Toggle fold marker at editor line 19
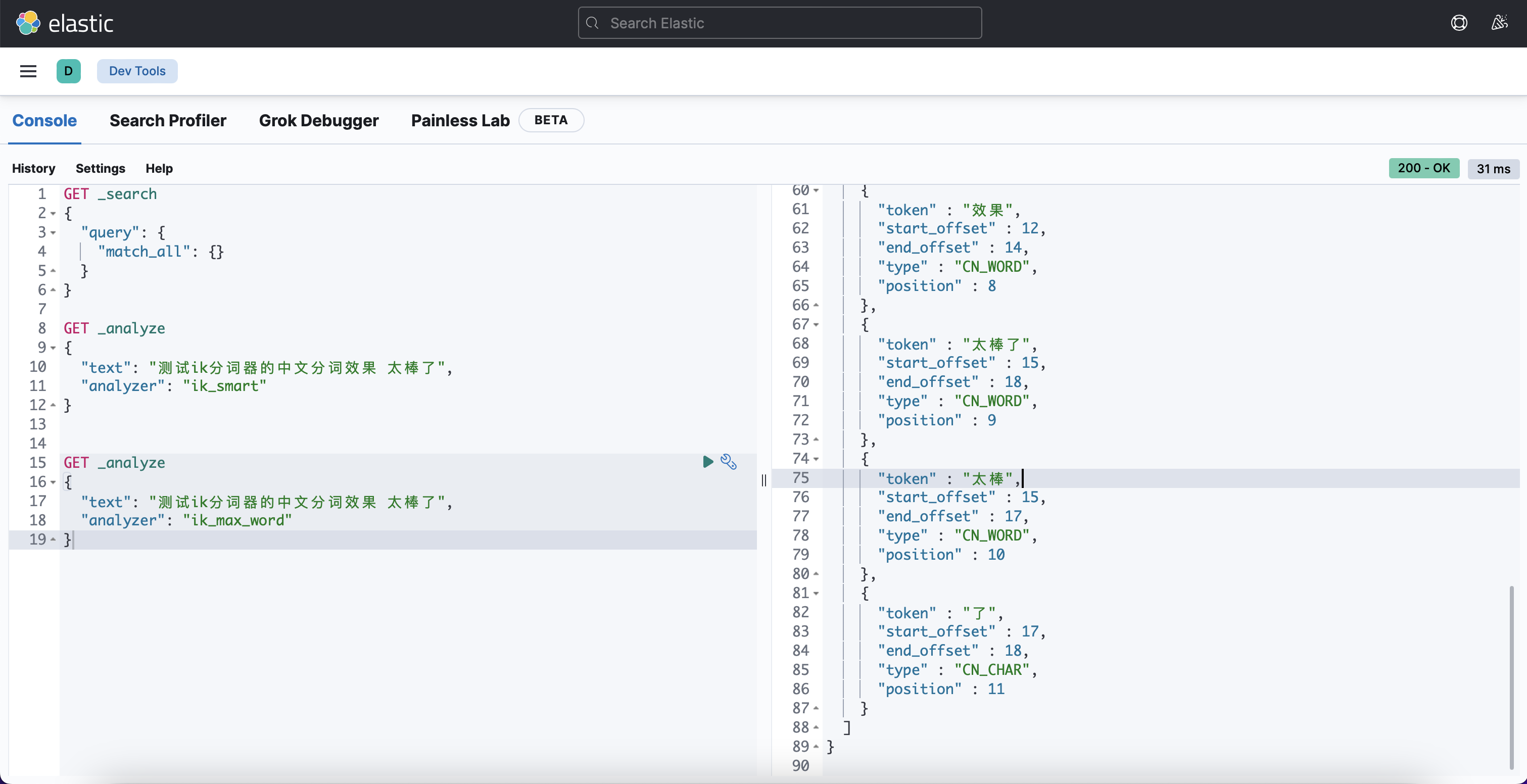Viewport: 1527px width, 784px height. [54, 540]
